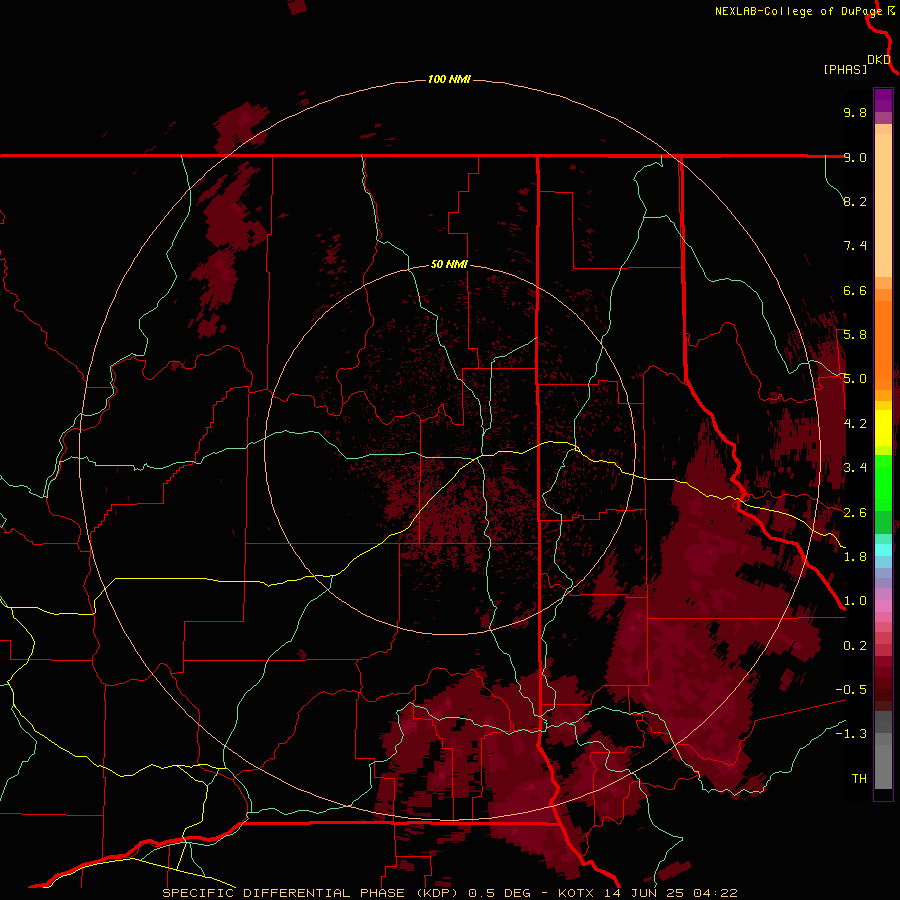Viewport: 900px width, 900px height.
Task: Pick the bright green swatch on the color bar
Action: 883,482
